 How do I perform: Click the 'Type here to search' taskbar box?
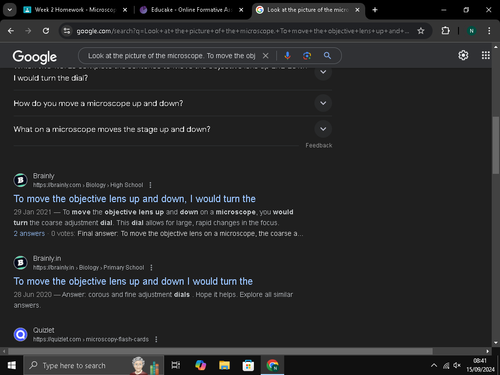(93, 365)
